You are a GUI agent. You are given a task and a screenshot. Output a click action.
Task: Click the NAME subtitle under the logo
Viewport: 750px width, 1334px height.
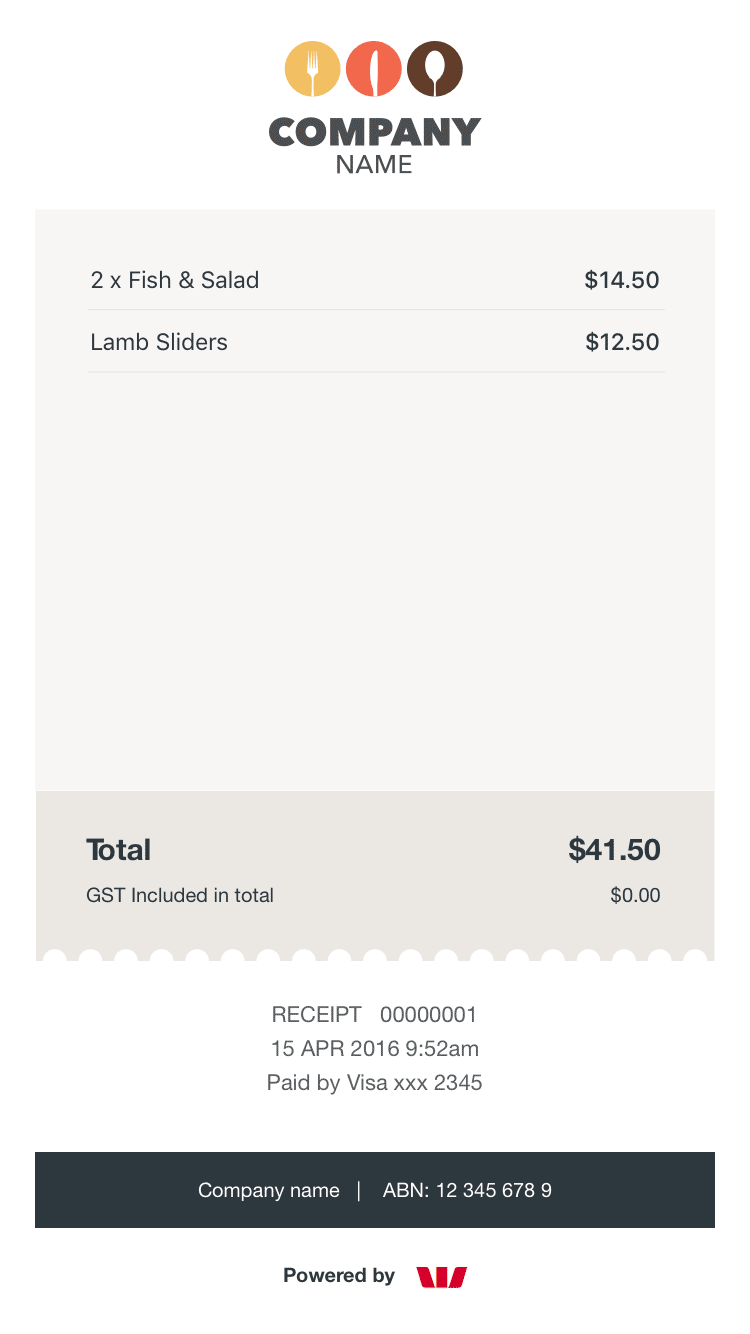[x=374, y=165]
